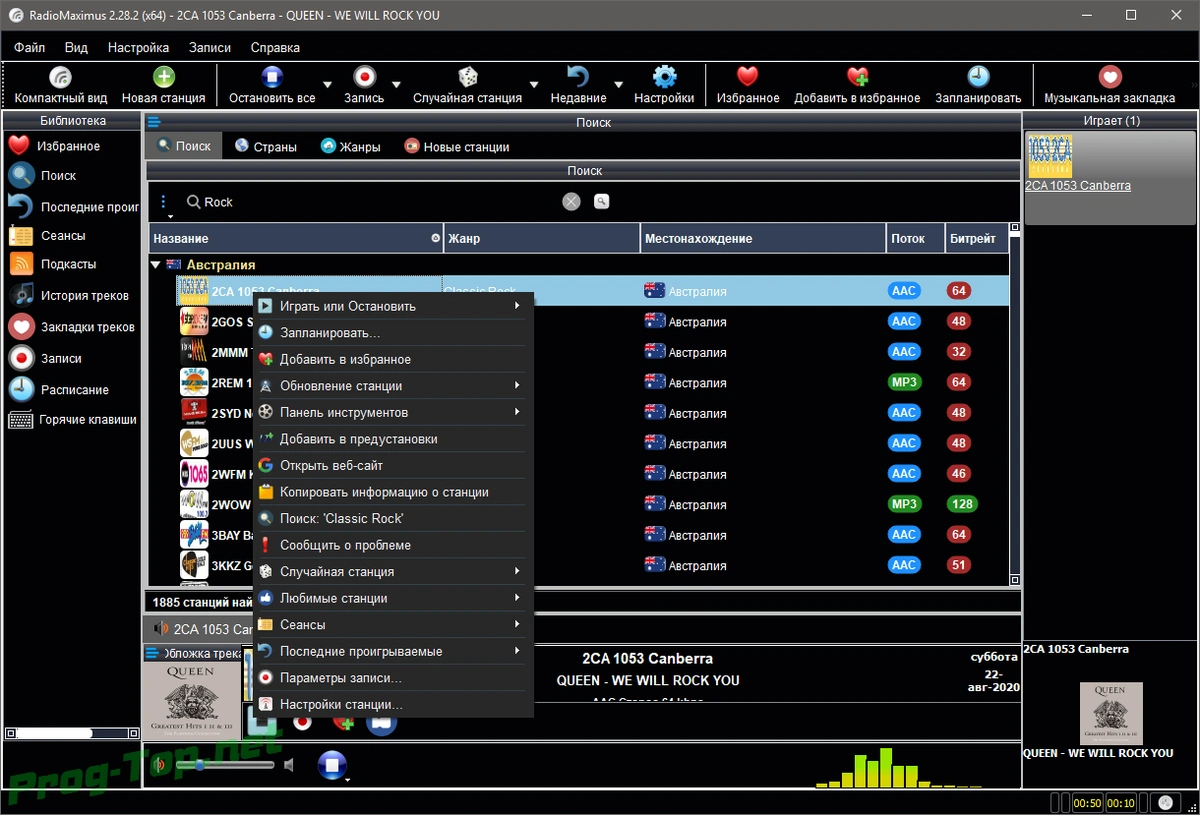Choose Параметры записи... in context menu
Screen dimensions: 1200x815
pyautogui.click(x=393, y=677)
